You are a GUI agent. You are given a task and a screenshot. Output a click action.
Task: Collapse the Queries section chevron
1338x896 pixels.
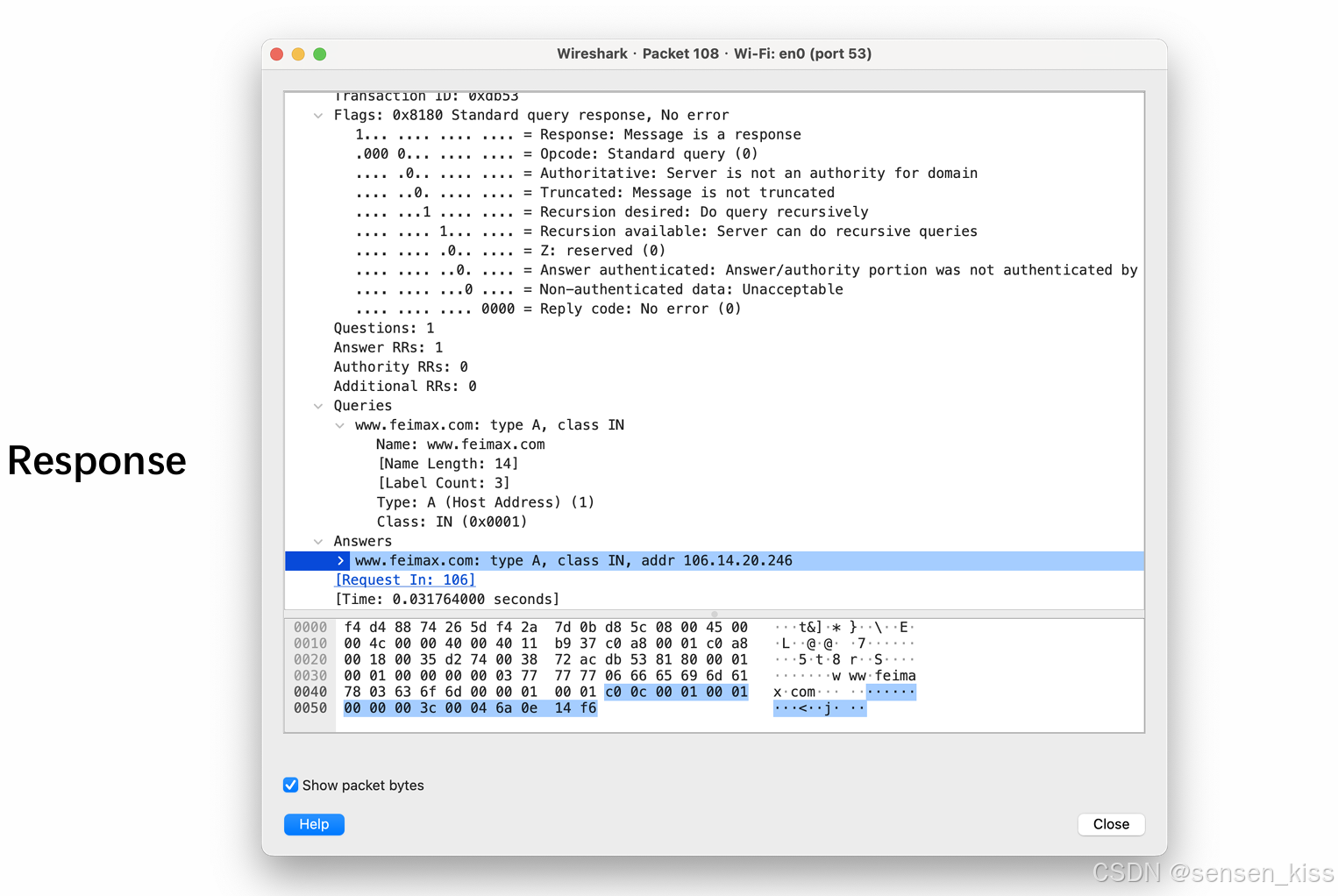[x=318, y=406]
